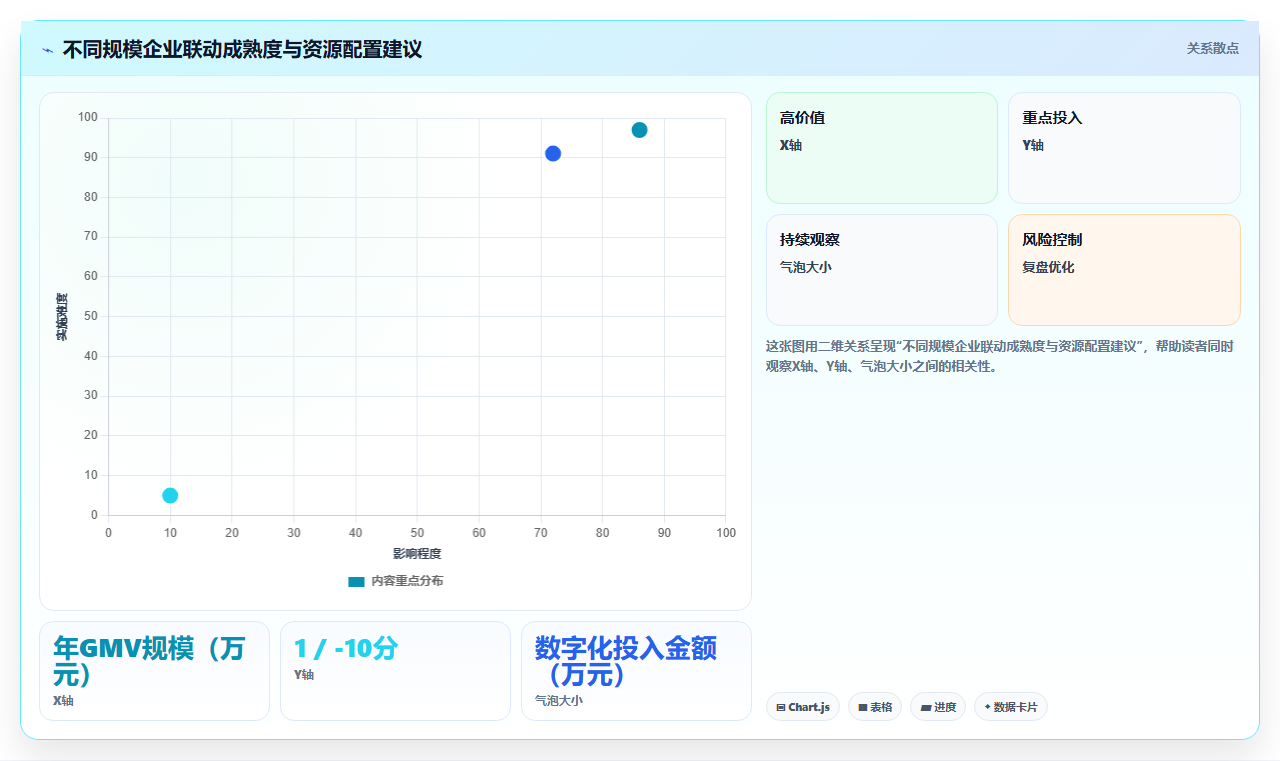This screenshot has height=761, width=1280.
Task: Click the Chart.js tag chip
Action: 803,707
